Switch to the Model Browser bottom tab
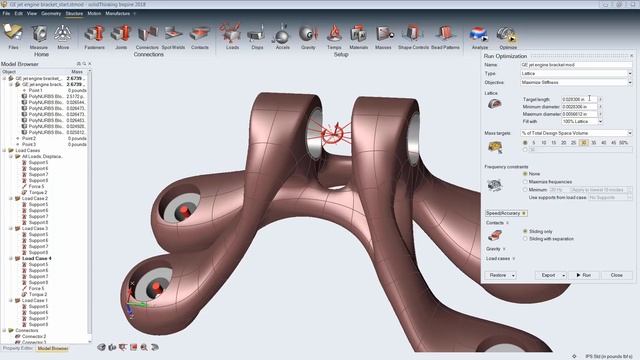This screenshot has width=640, height=360. (53, 349)
